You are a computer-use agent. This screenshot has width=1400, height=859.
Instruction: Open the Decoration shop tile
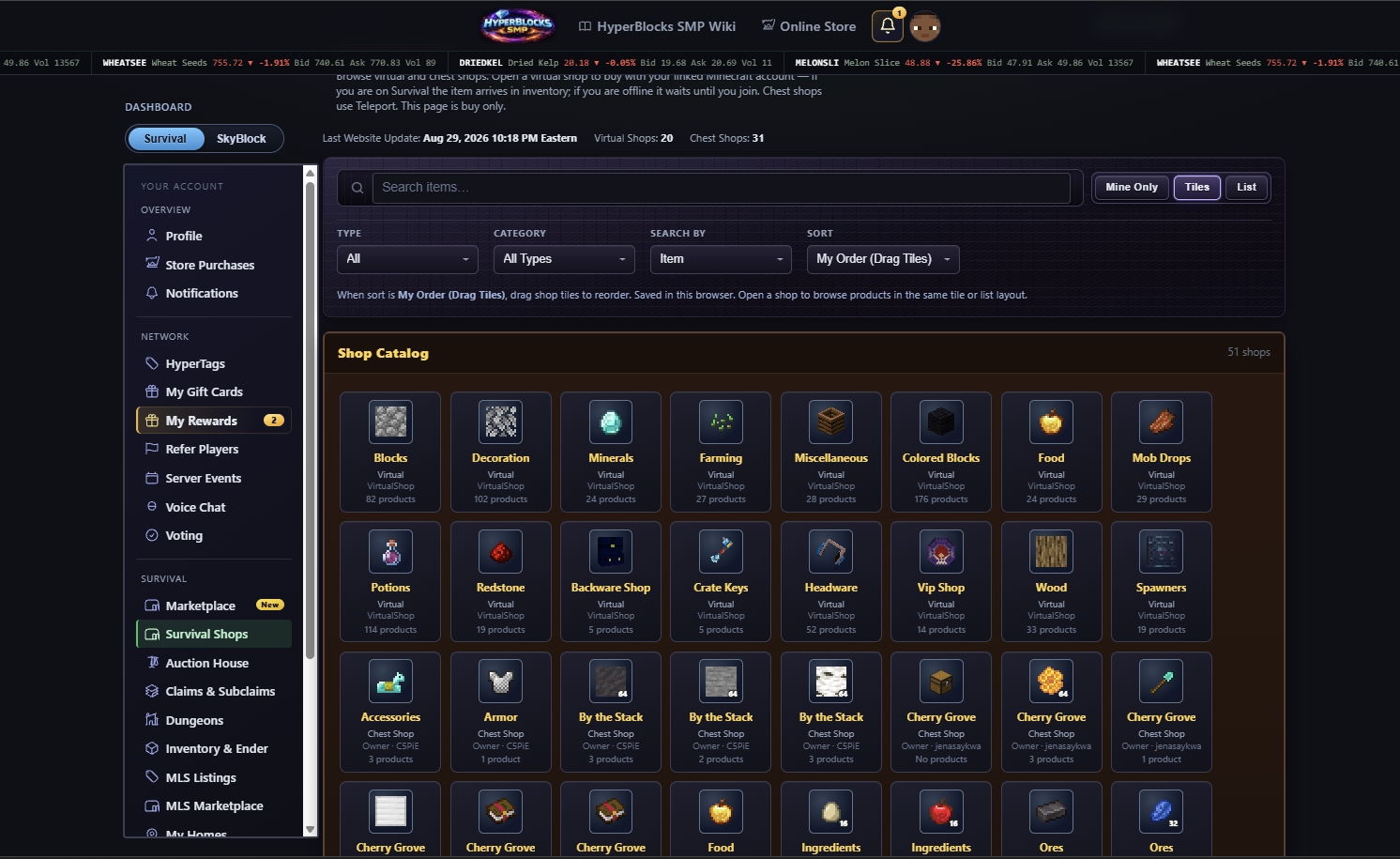501,452
